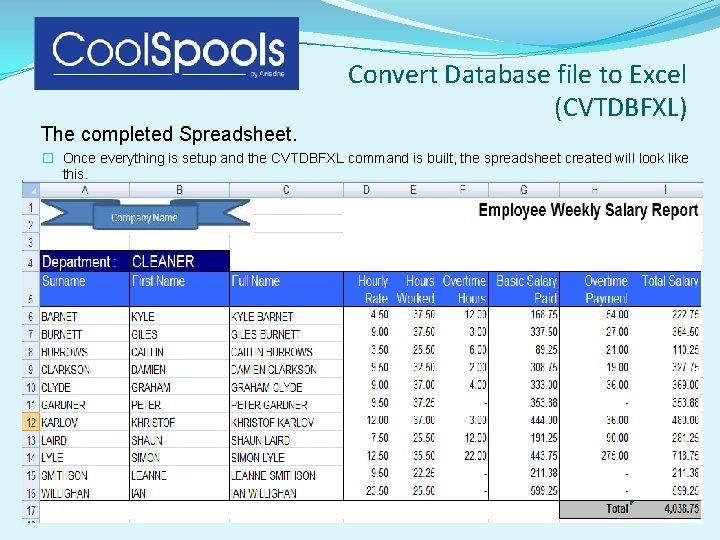Select the IAN WILLIGHAN full name cell
720x540 pixels.
[286, 493]
